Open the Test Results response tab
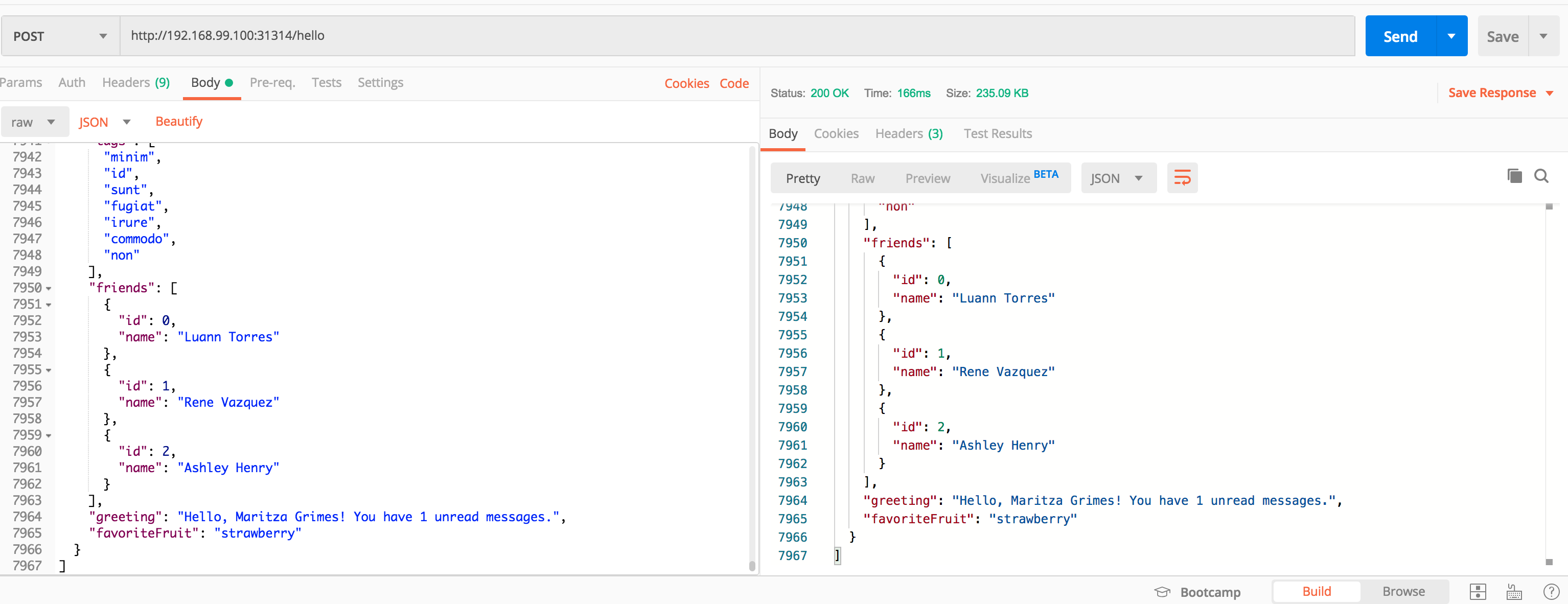 [997, 133]
